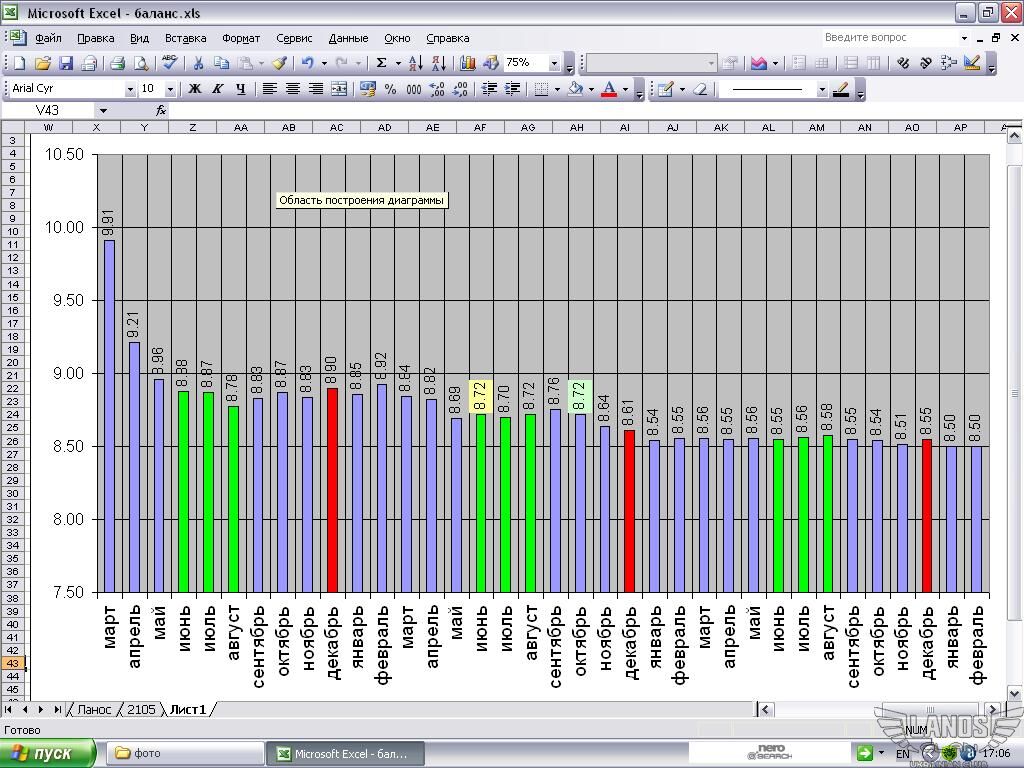1024x768 pixels.
Task: Open the Вставка menu
Action: coord(185,38)
